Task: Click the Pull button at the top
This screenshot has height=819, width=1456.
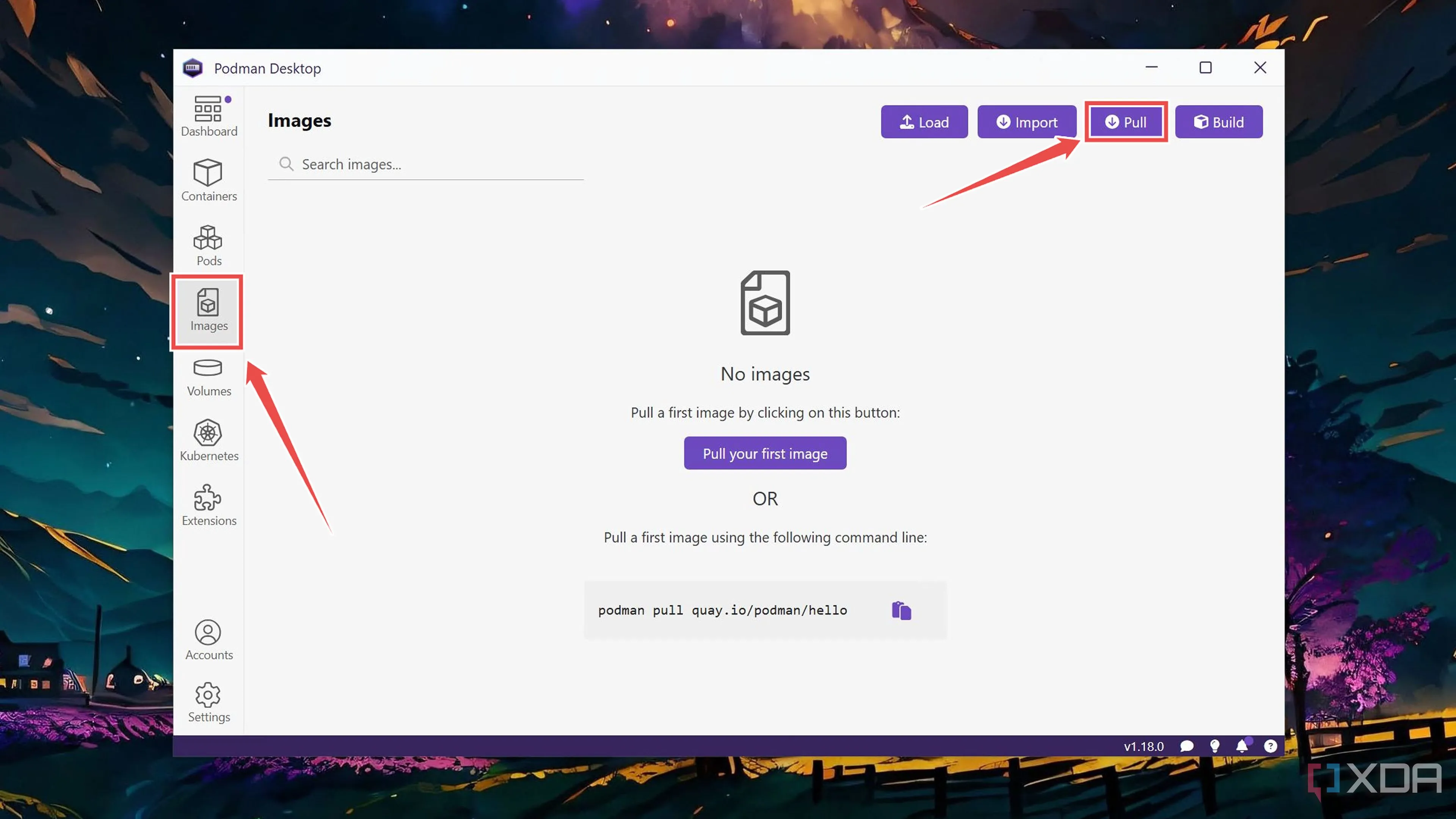Action: click(1126, 122)
